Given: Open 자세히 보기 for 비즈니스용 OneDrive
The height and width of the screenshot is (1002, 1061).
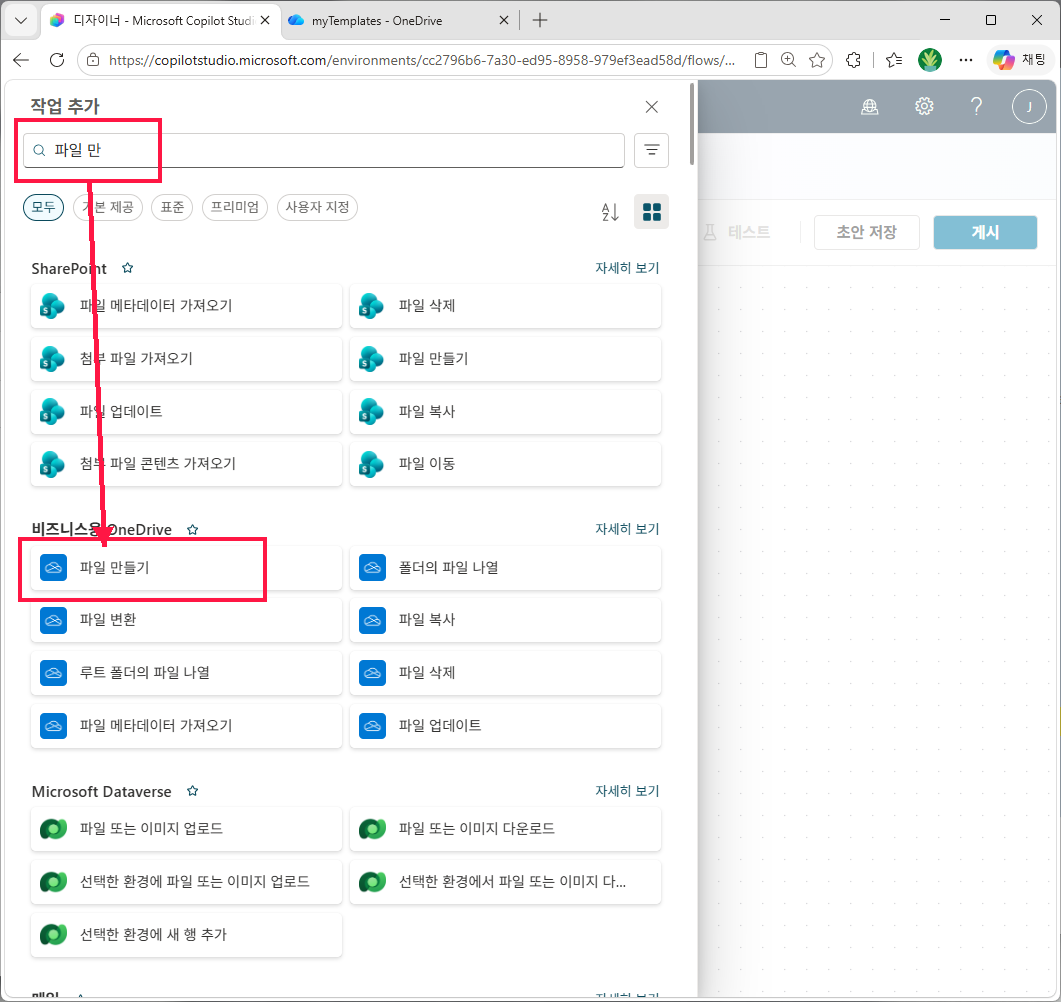Looking at the screenshot, I should 627,529.
